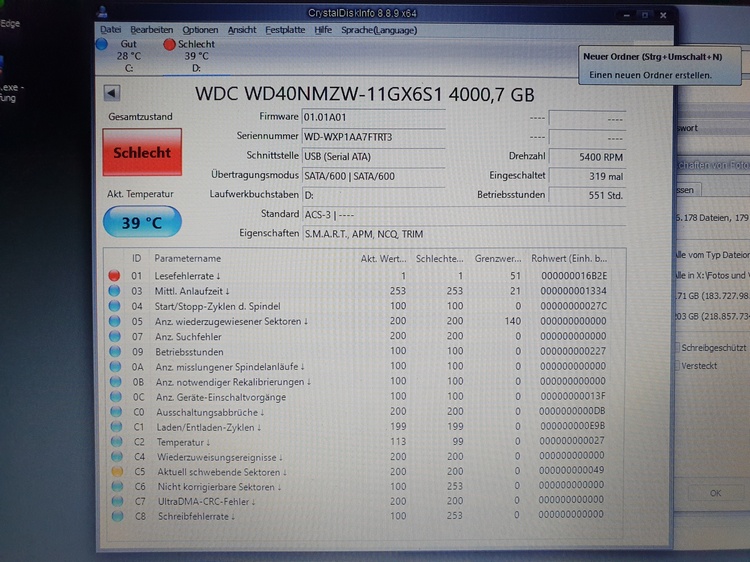
Task: Click the serial number field WD-WXP1AA7FTRT3
Action: point(374,137)
